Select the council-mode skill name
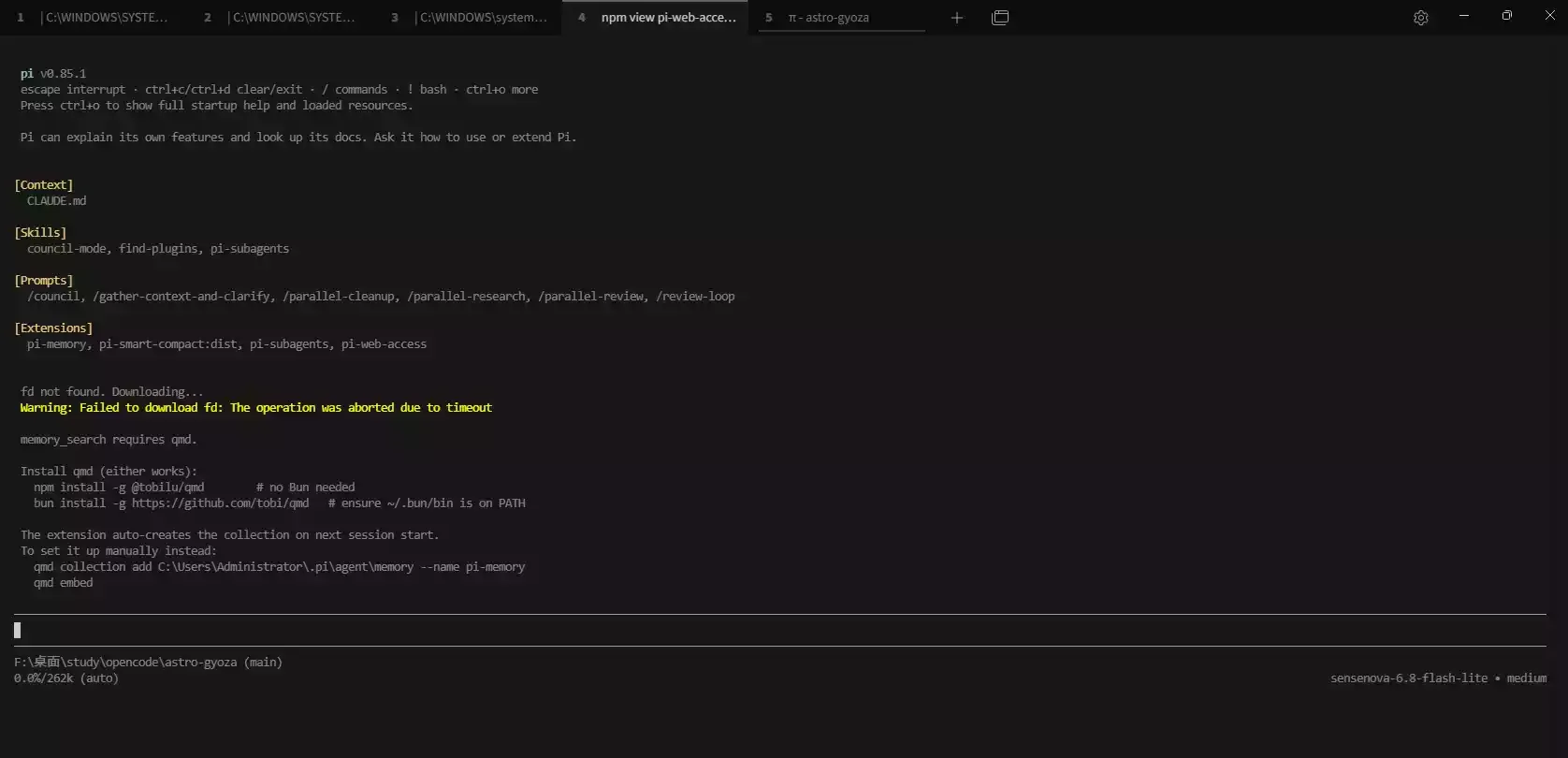 click(66, 249)
